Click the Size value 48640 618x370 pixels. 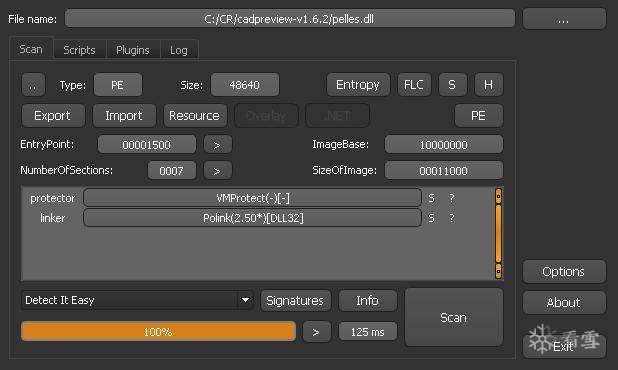(245, 85)
